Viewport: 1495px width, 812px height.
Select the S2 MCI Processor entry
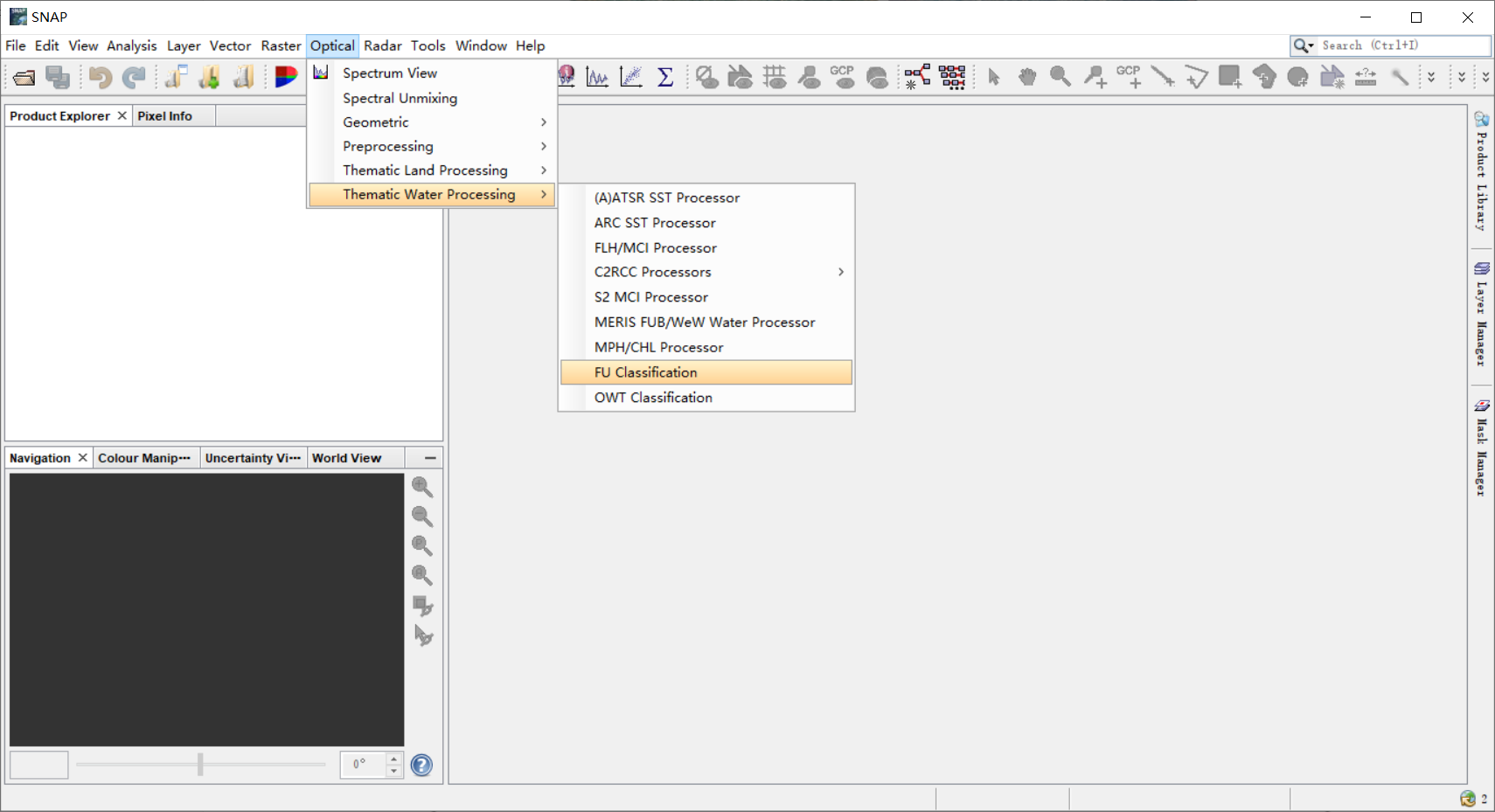(706, 297)
